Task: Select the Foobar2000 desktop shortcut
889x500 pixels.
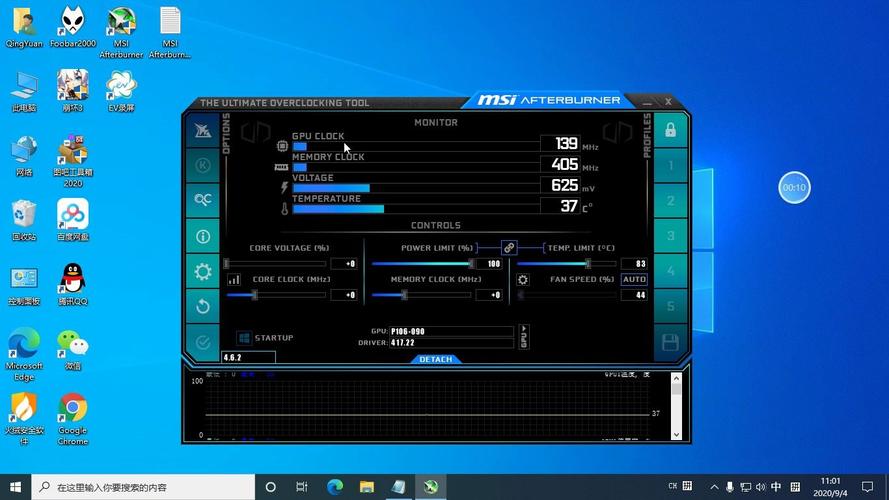Action: coord(73,27)
